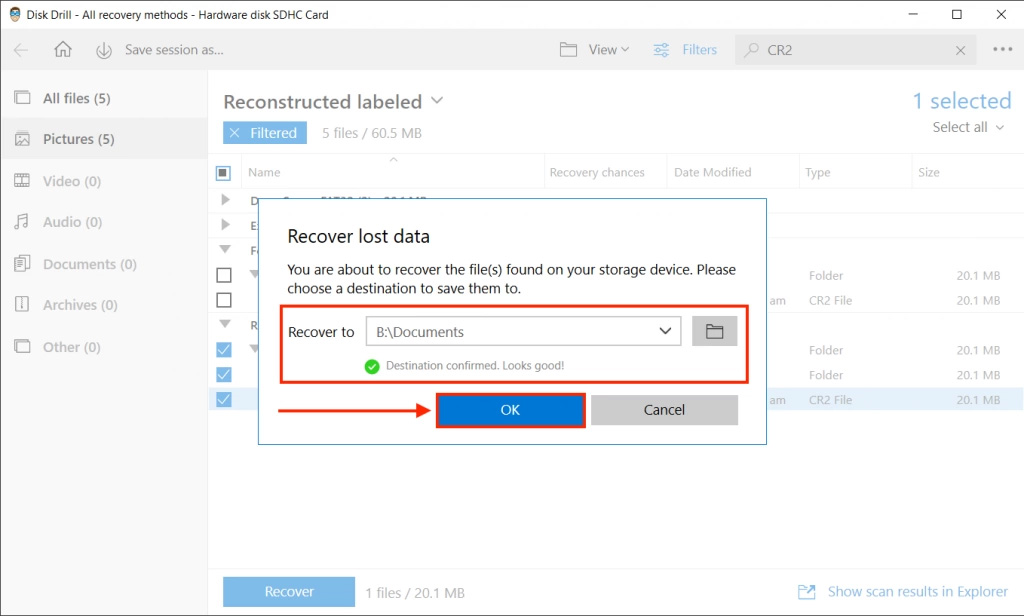Viewport: 1024px width, 616px height.
Task: Click the 1 files / 20.1 MB text
Action: click(x=415, y=593)
